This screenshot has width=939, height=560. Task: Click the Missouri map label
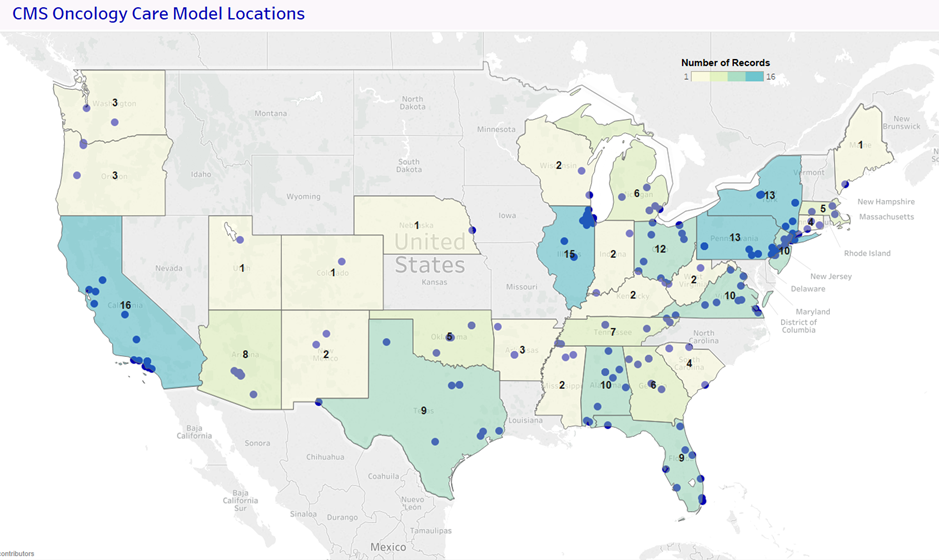coord(522,287)
